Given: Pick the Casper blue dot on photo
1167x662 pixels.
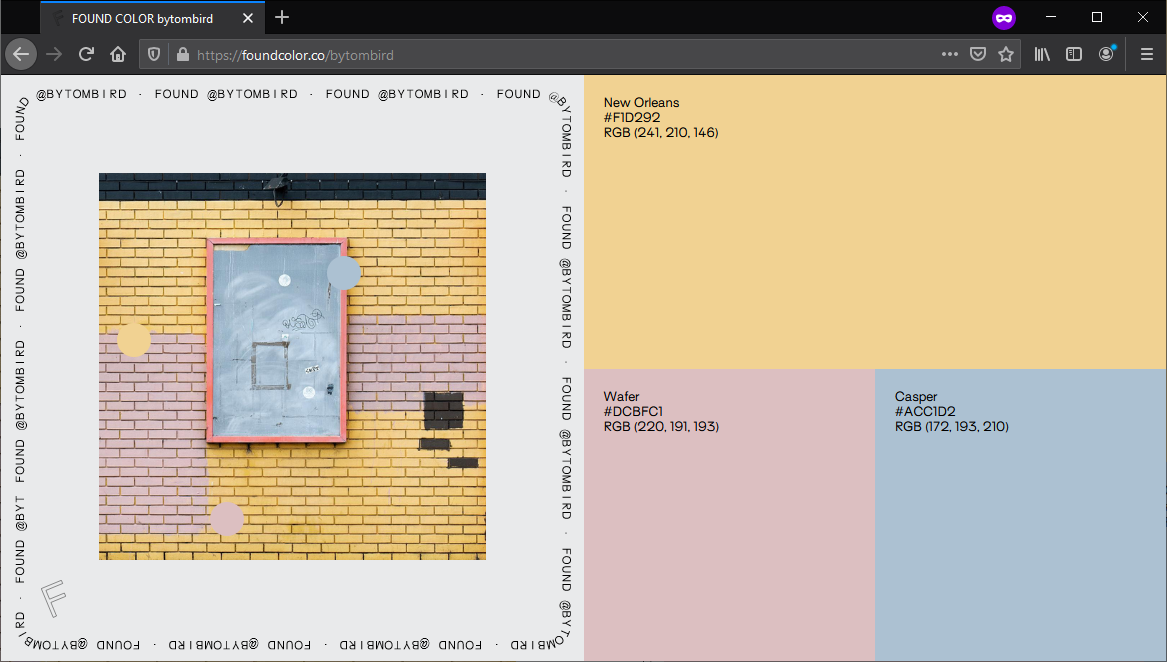Looking at the screenshot, I should coord(344,272).
